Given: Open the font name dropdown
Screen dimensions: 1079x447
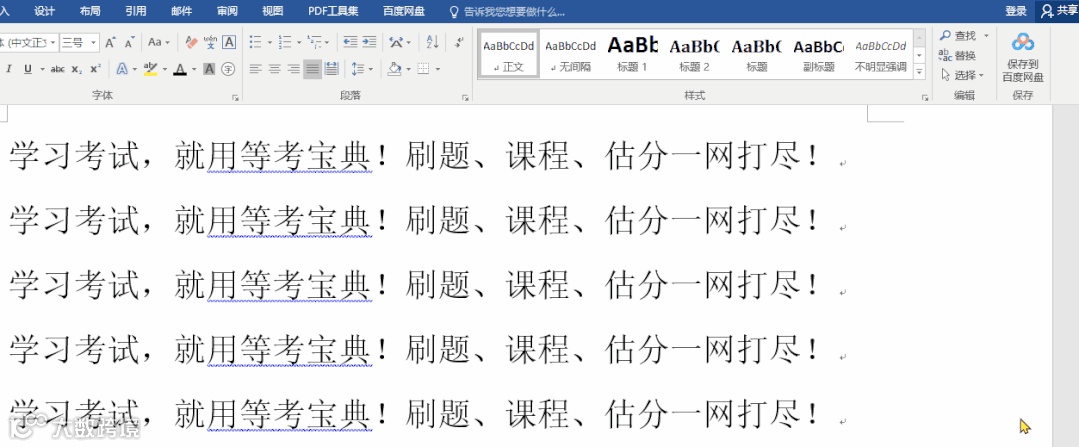Looking at the screenshot, I should click(52, 43).
